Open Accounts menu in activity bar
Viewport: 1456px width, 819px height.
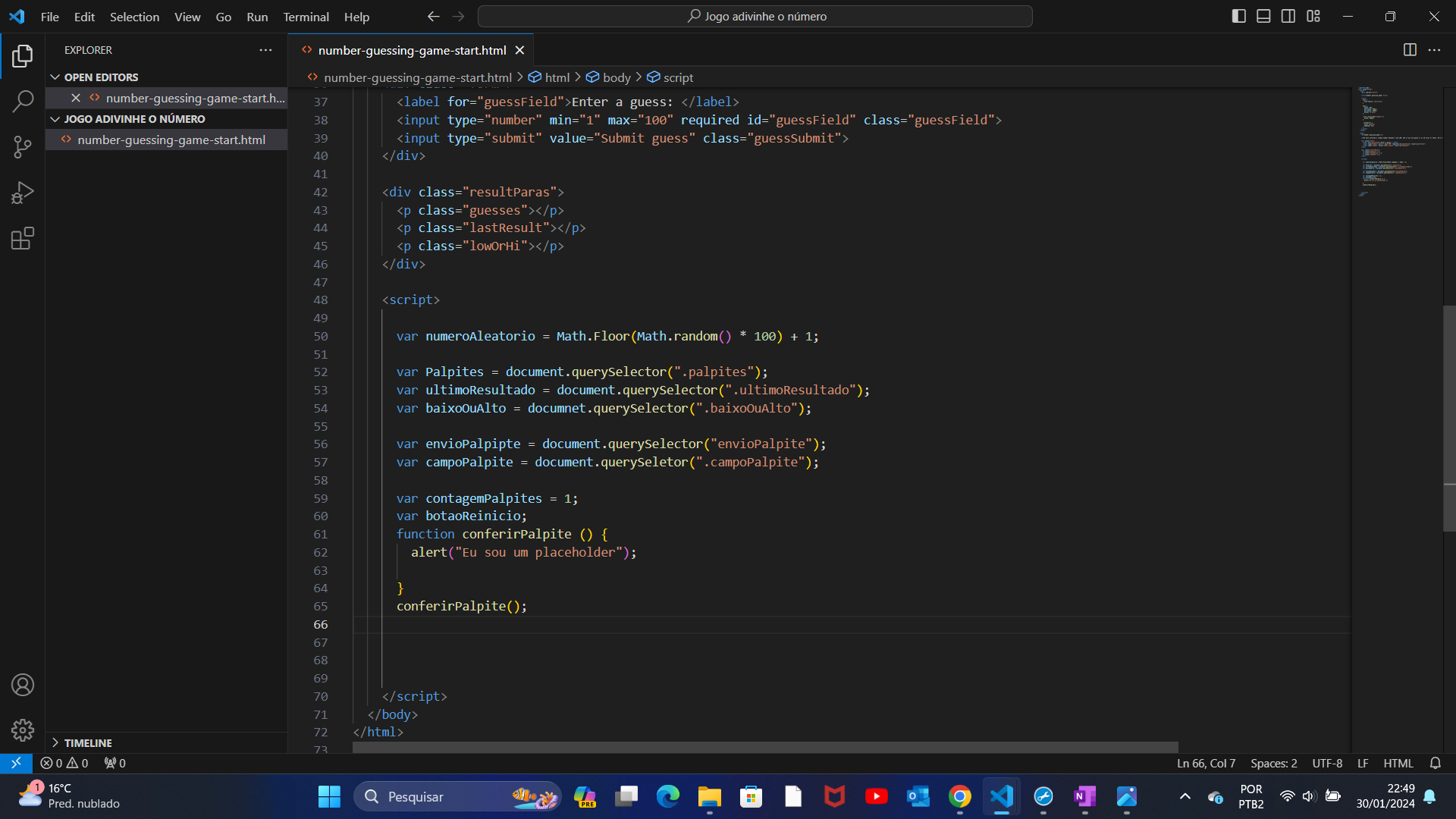pos(23,685)
